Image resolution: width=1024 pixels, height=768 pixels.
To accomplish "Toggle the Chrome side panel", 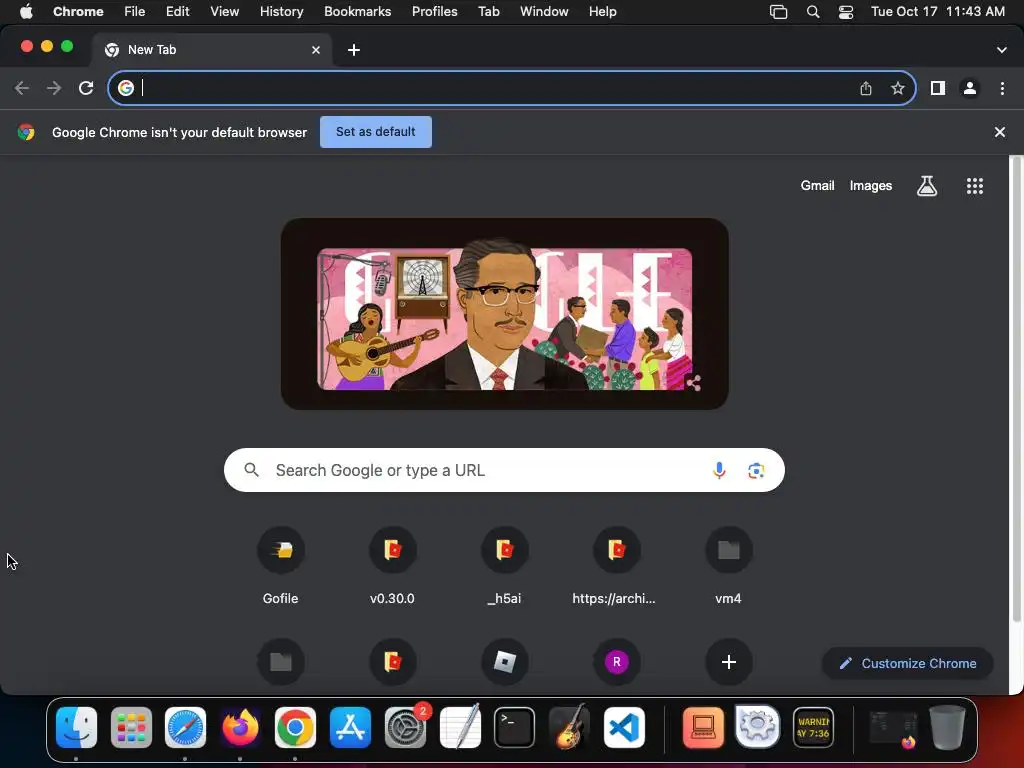I will pyautogui.click(x=938, y=88).
